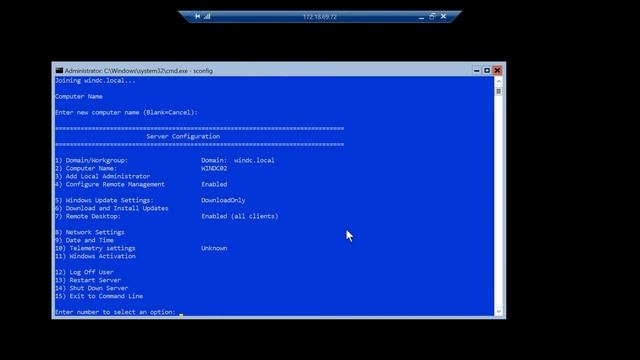Close the sconfig command window
Screen dimensions: 640x360
497,71
